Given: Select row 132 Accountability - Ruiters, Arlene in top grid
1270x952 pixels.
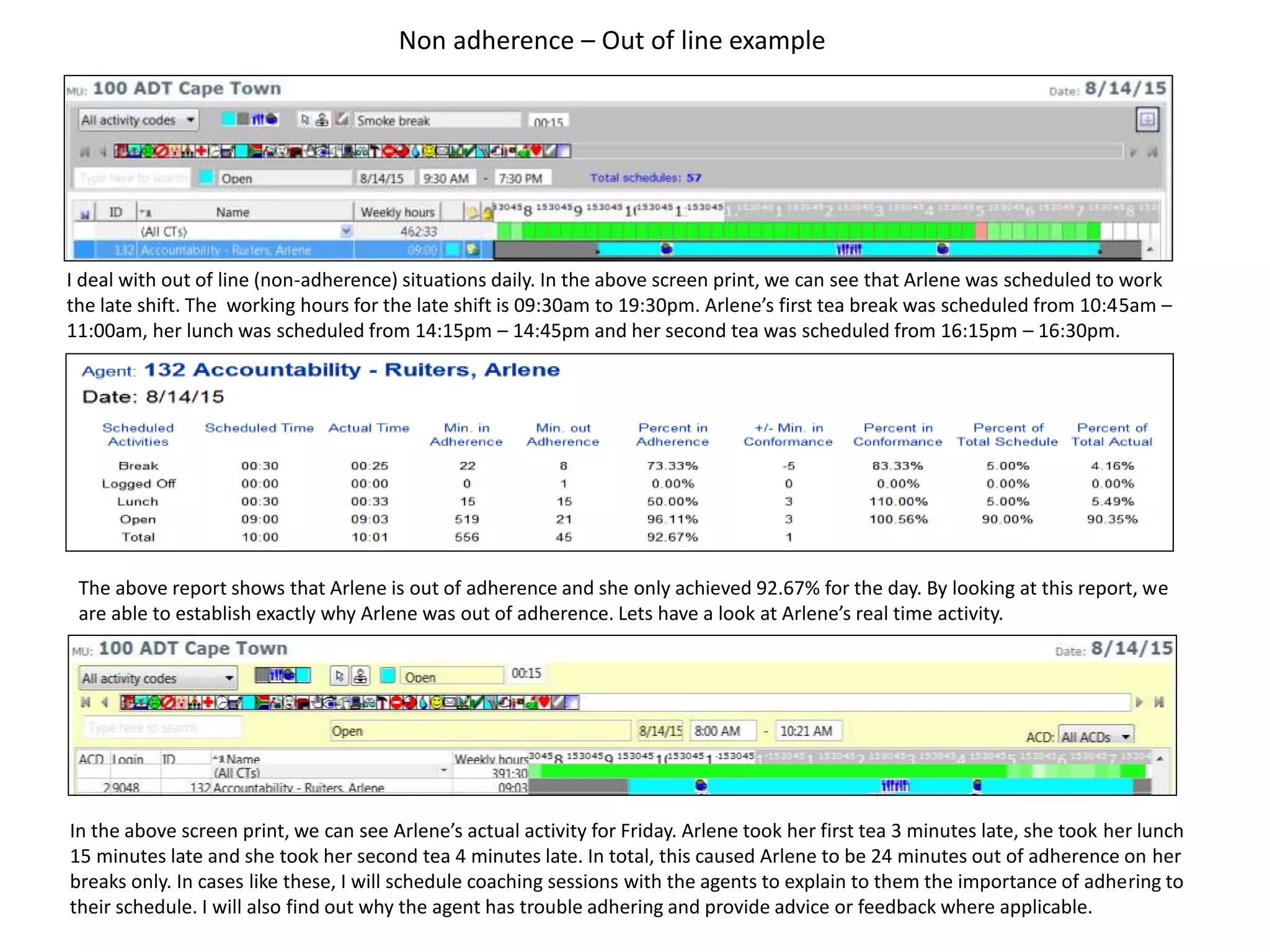Looking at the screenshot, I should click(x=226, y=250).
